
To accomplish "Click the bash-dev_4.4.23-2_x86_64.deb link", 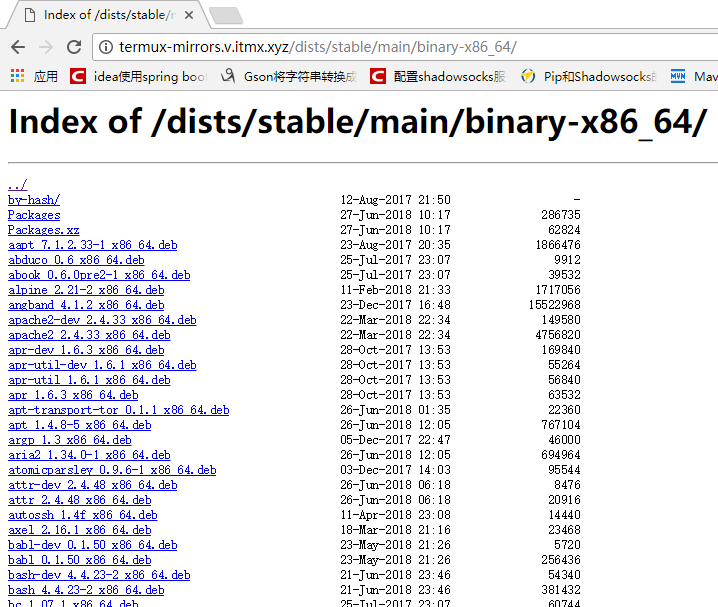I will 99,575.
